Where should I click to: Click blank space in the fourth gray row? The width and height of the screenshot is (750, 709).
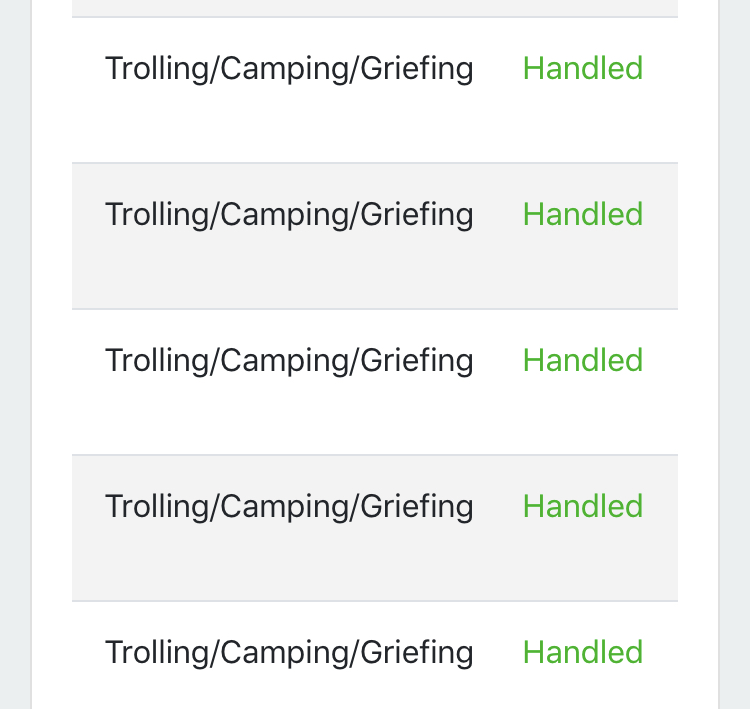375,562
